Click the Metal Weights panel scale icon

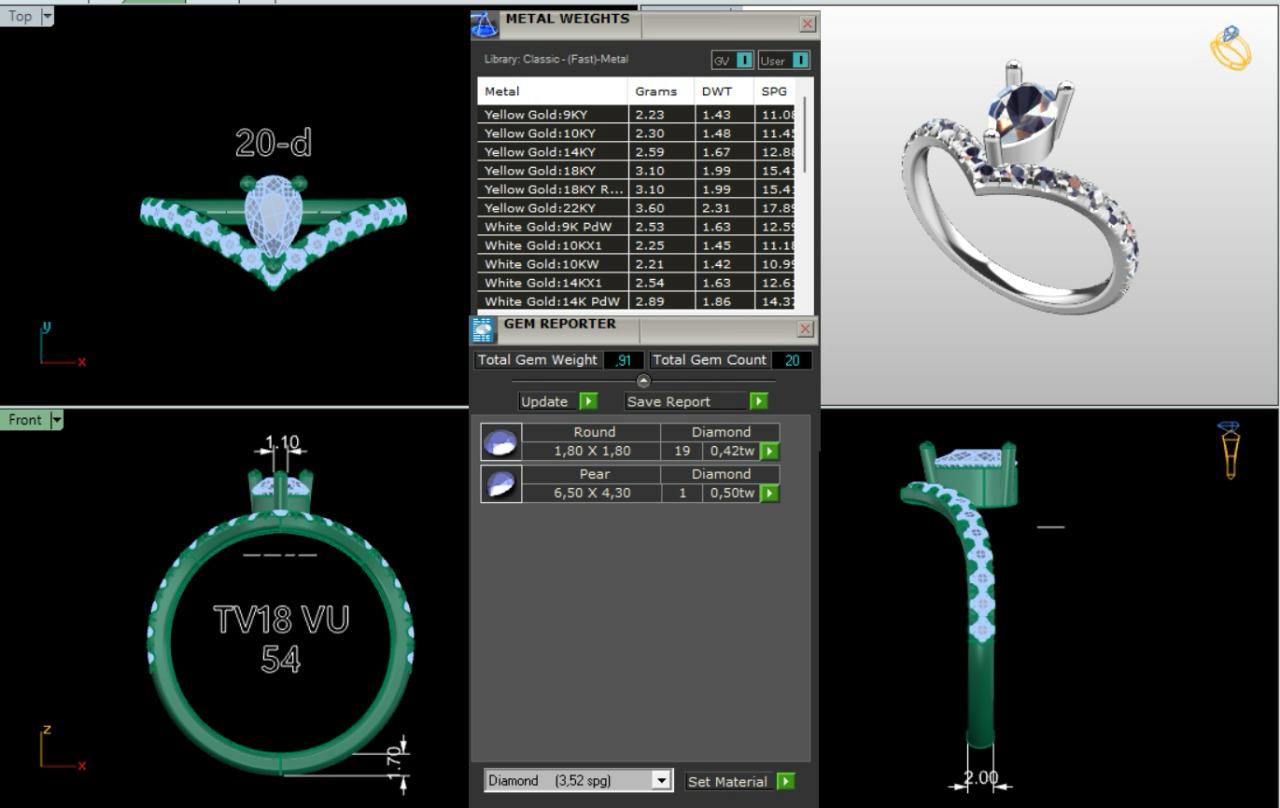[485, 25]
